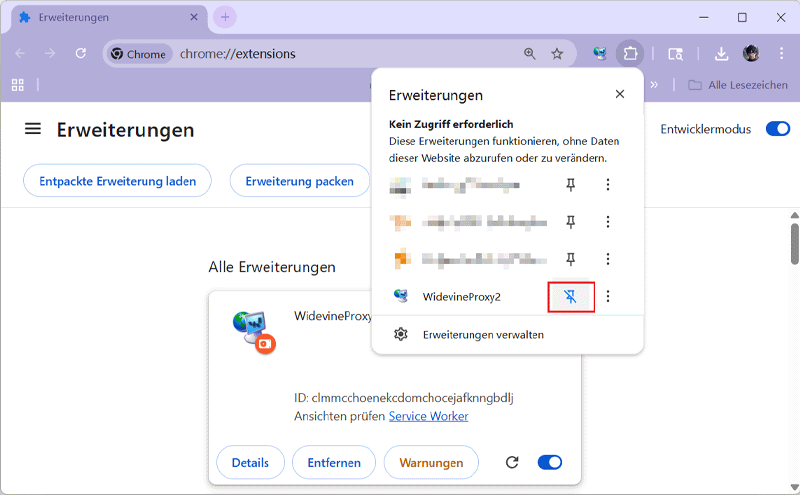Show hidden bookmarks with the double chevron
Viewport: 800px width, 495px height.
pos(654,85)
